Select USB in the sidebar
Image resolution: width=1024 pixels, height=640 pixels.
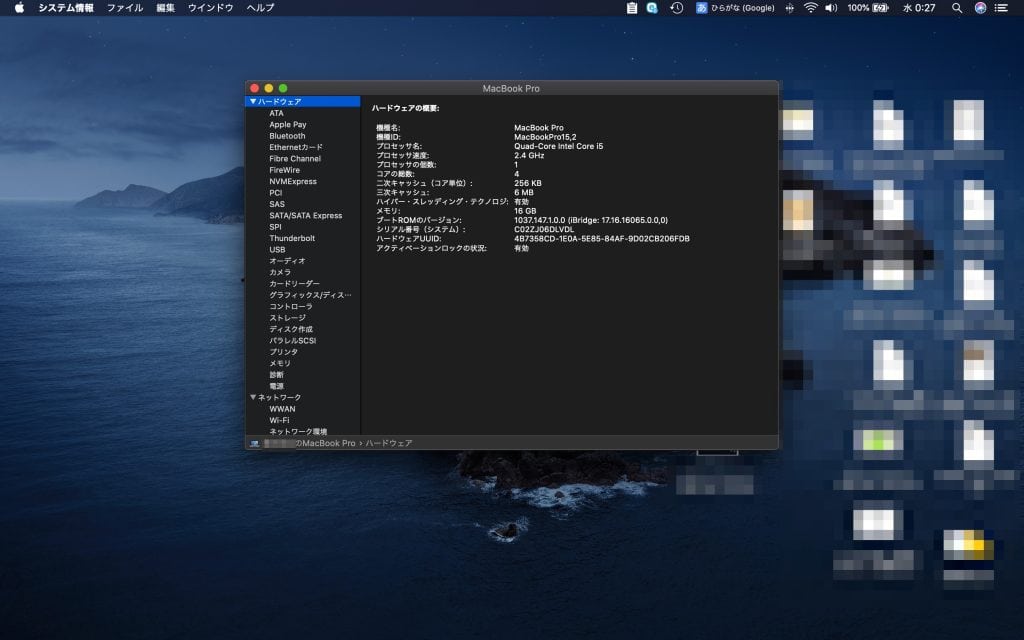[277, 249]
